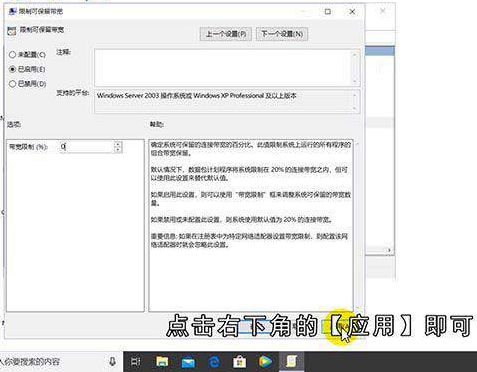Select the 未配置(C) radio button
477x372 pixels.
13,54
